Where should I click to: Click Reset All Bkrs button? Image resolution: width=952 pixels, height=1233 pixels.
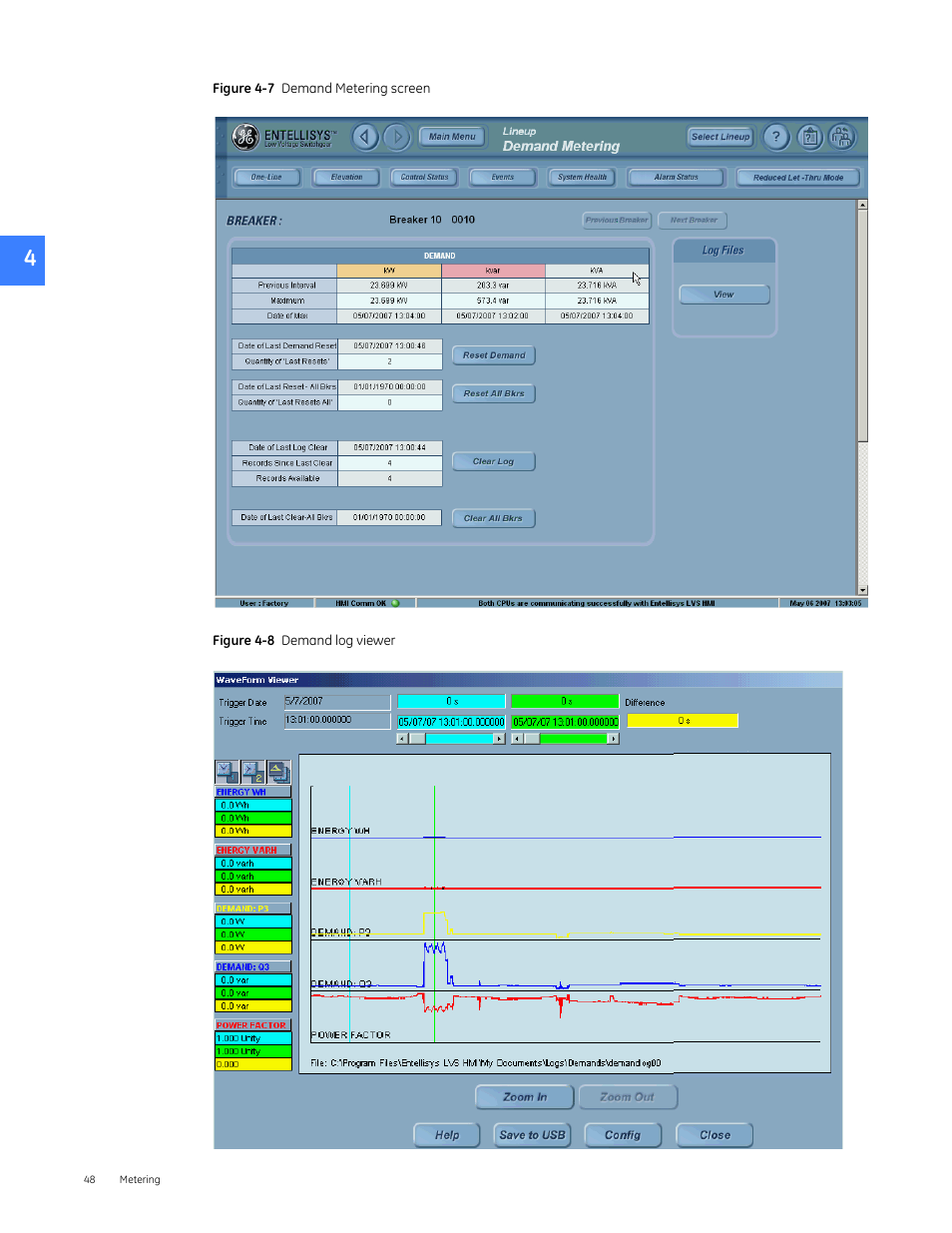tap(494, 393)
